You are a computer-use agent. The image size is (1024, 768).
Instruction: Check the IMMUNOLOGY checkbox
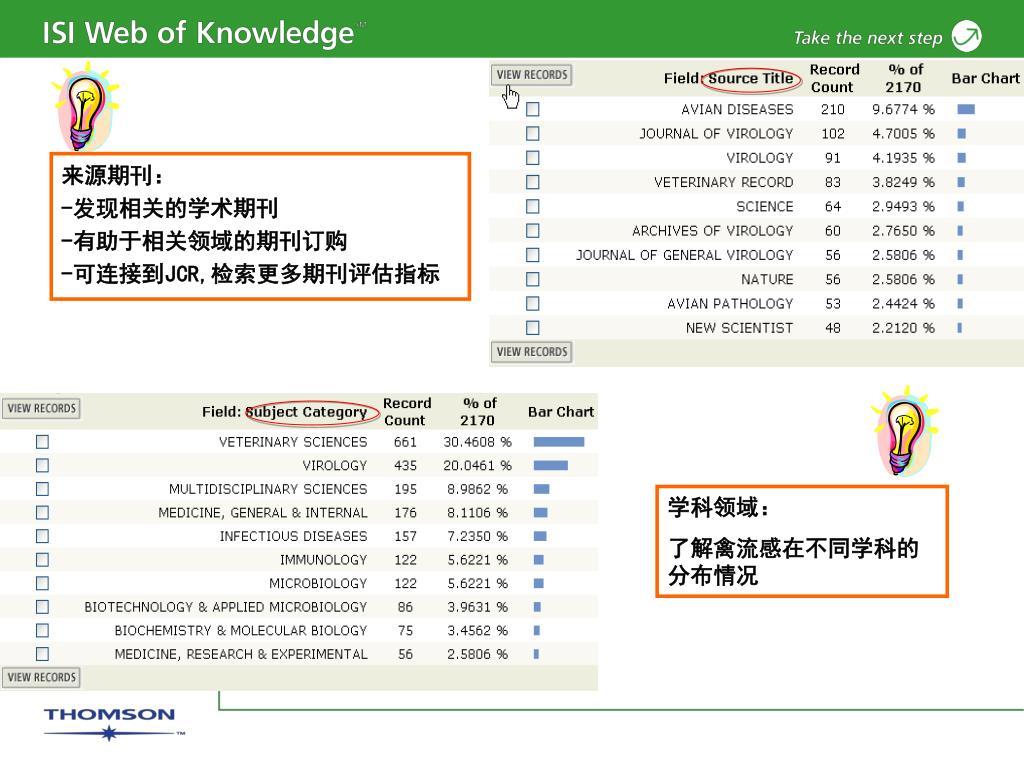point(42,560)
